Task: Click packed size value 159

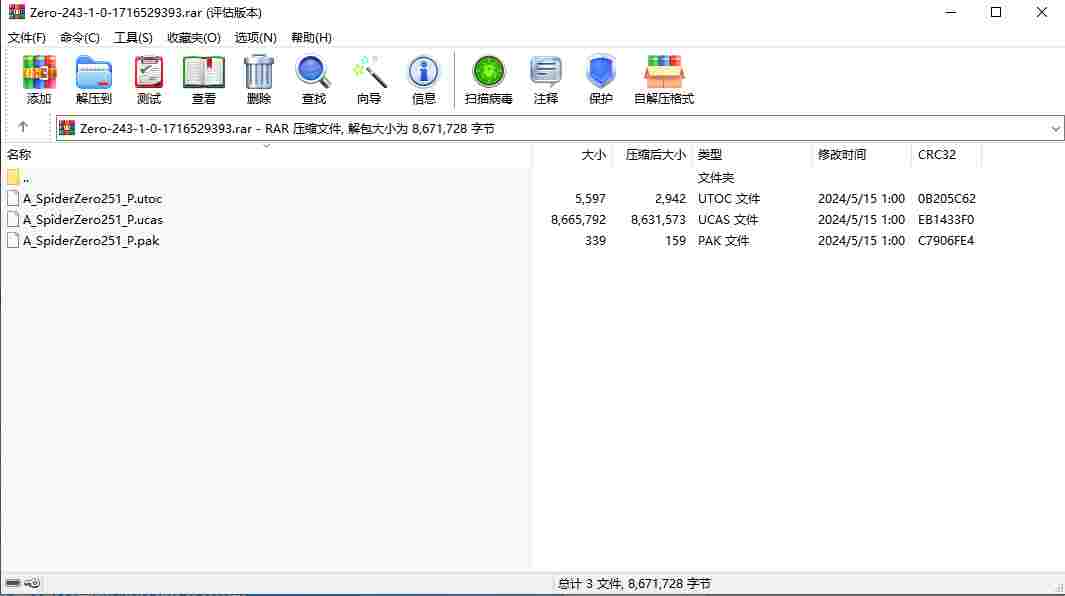Action: click(675, 241)
